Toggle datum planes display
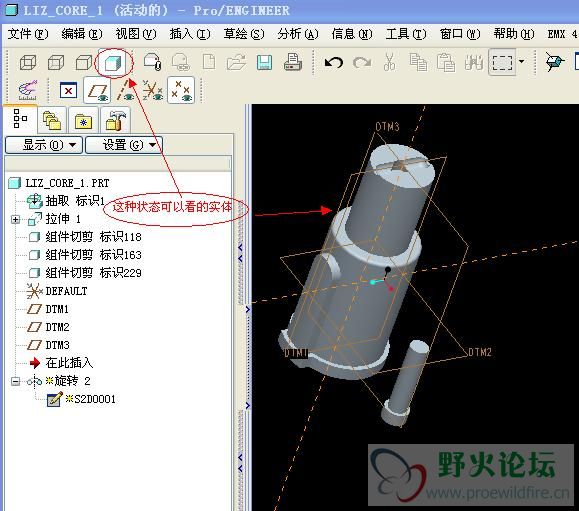This screenshot has width=579, height=511. [x=97, y=90]
